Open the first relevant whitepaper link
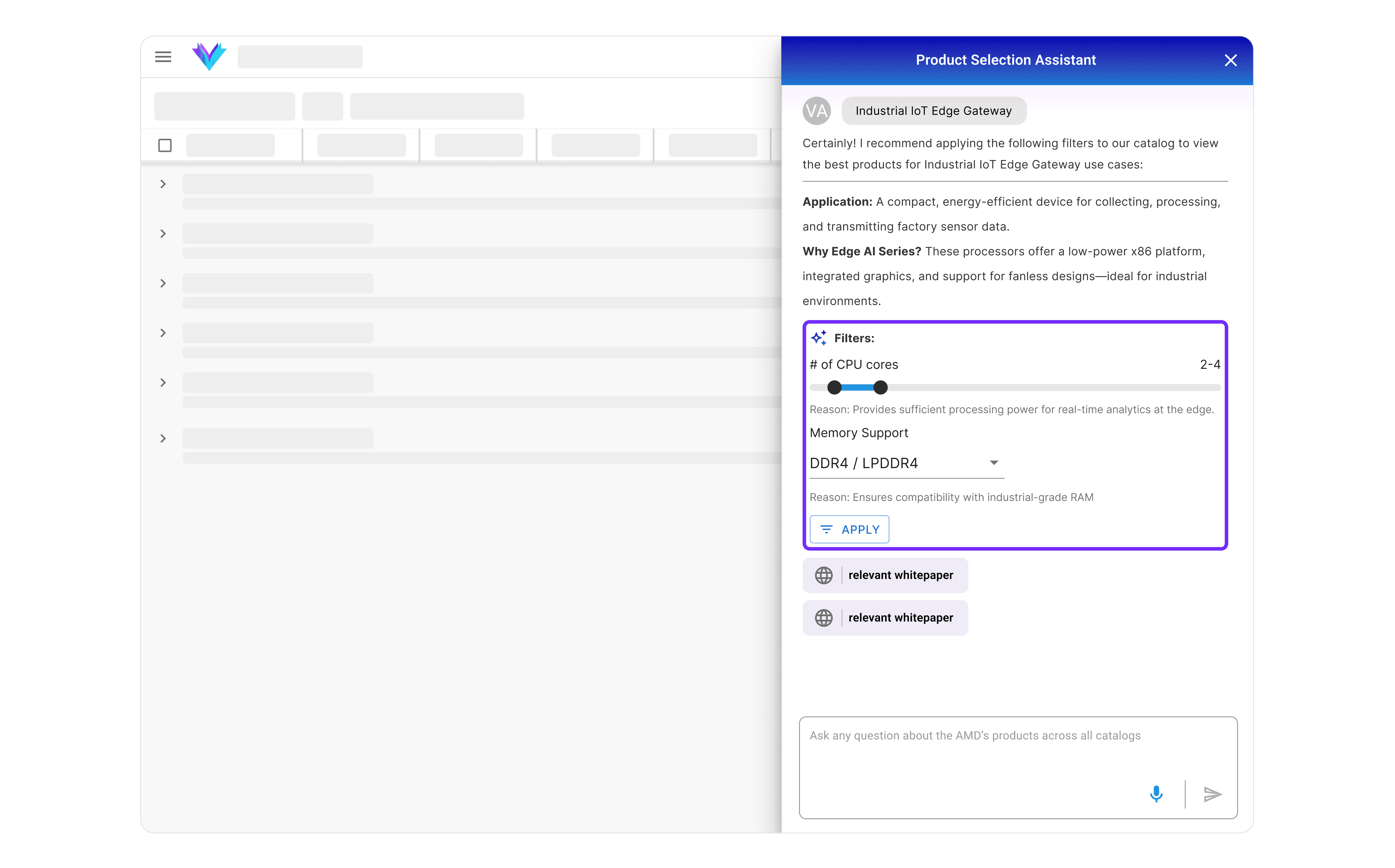The image size is (1395, 868). point(900,575)
